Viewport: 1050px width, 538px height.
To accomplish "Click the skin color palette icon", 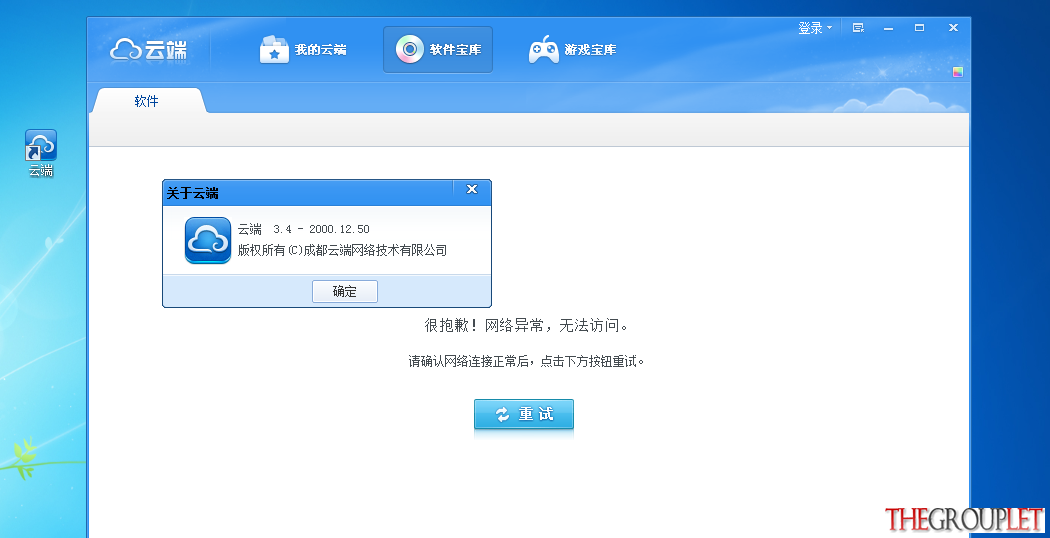I will (x=958, y=72).
